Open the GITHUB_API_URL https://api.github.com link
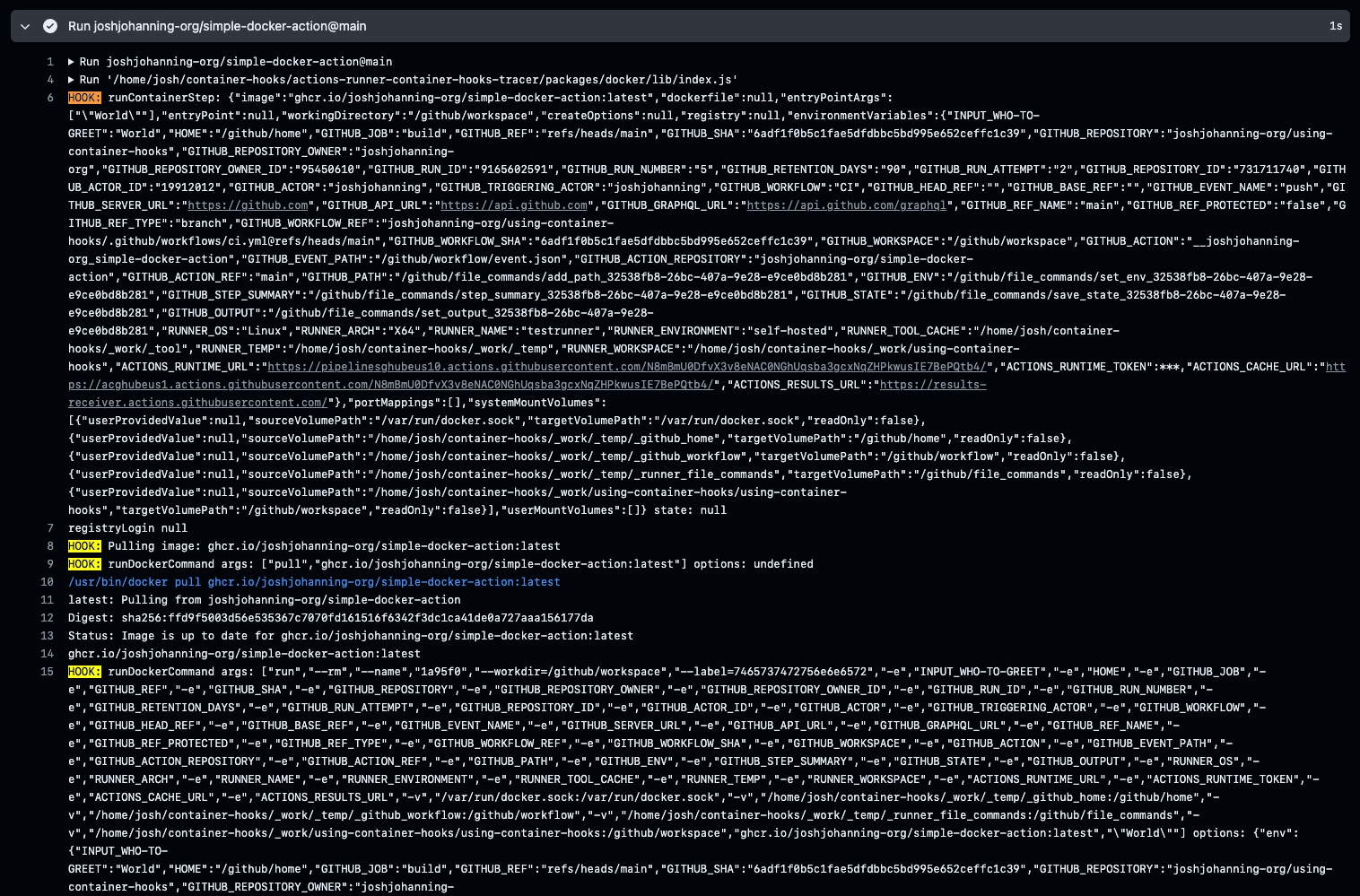This screenshot has height=896, width=1360. (514, 205)
